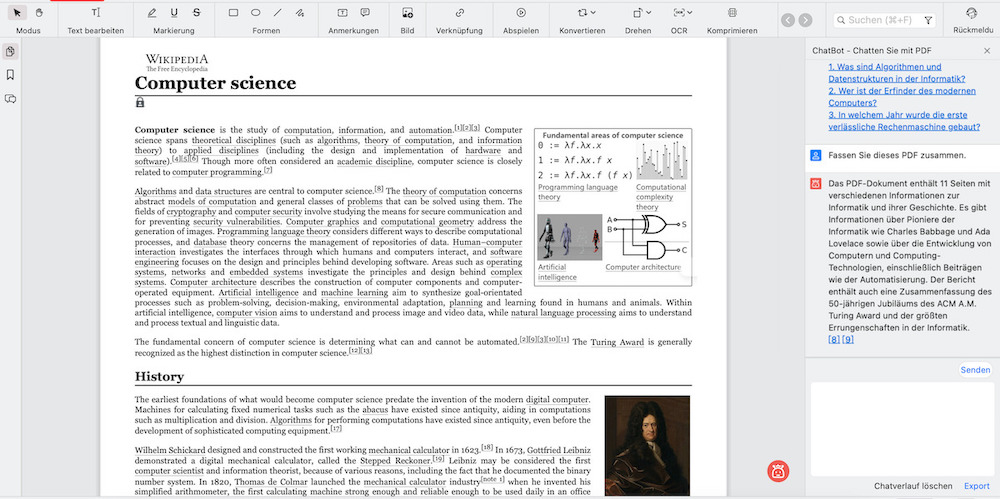Screen dimensions: 1000x499
Task: Select the ellipse shape tool
Action: pyautogui.click(x=255, y=13)
